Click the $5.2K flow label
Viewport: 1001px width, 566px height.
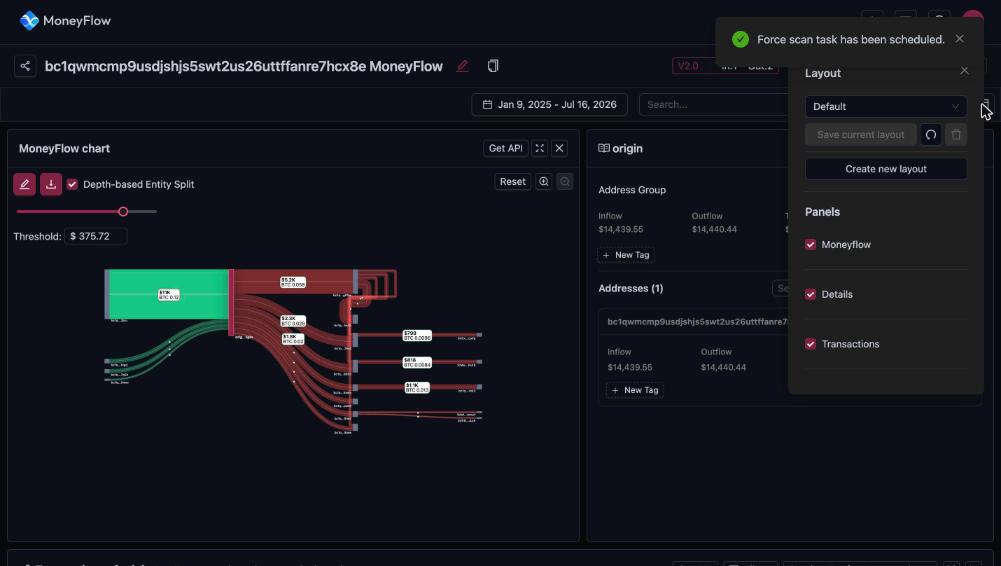tap(293, 282)
